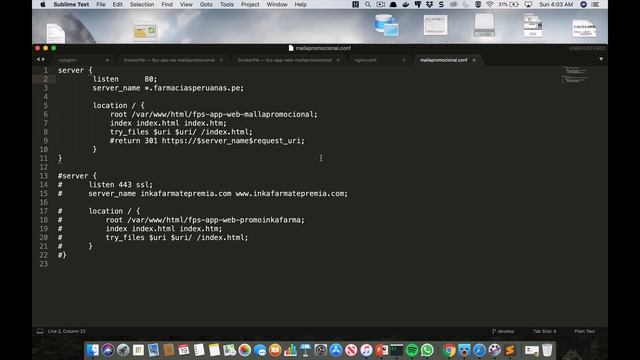Open the Sublime Text application menu
Image resolution: width=640 pixels, height=360 pixels.
(71, 4)
